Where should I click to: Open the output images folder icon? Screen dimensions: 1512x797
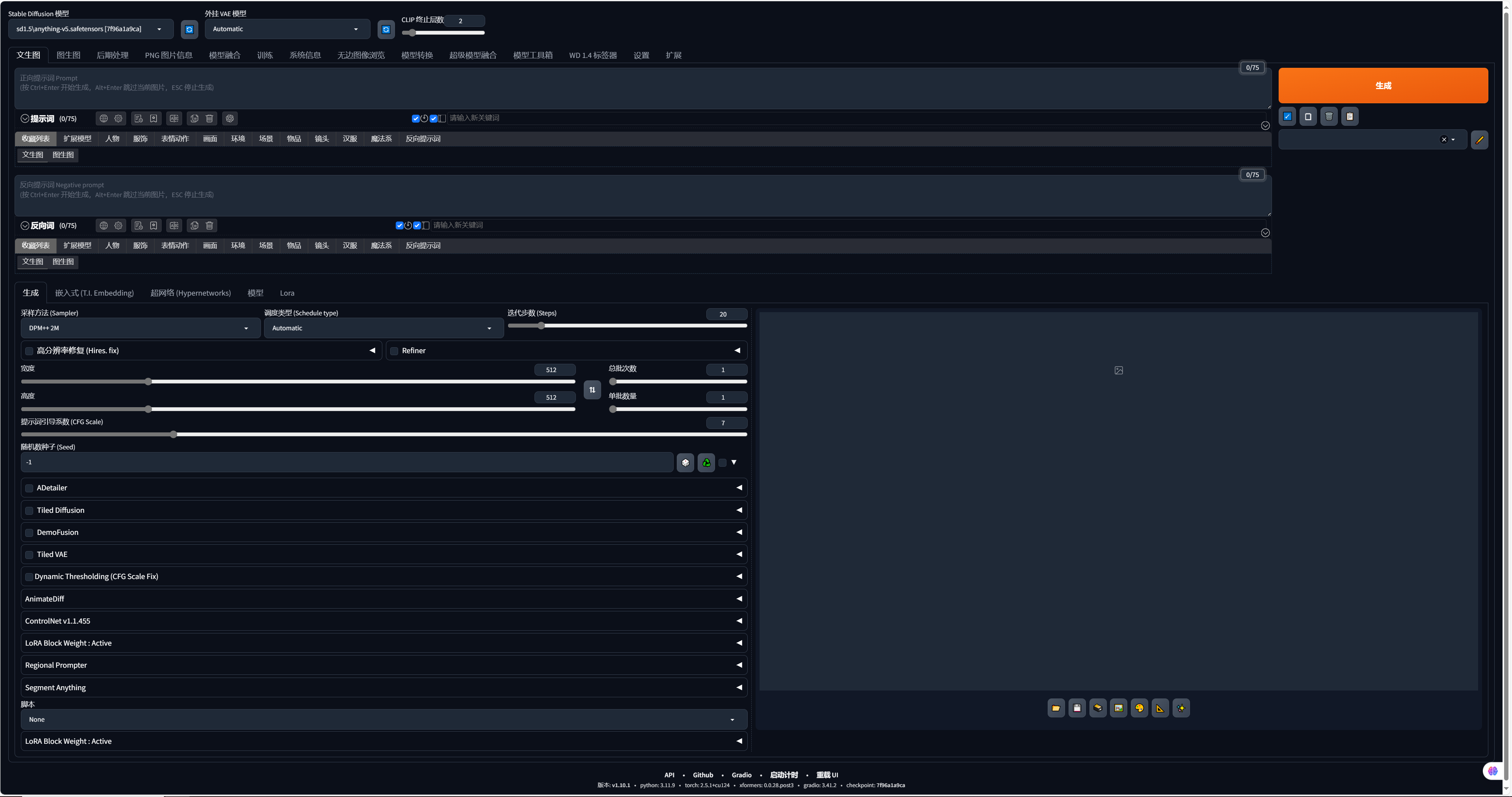point(1055,708)
